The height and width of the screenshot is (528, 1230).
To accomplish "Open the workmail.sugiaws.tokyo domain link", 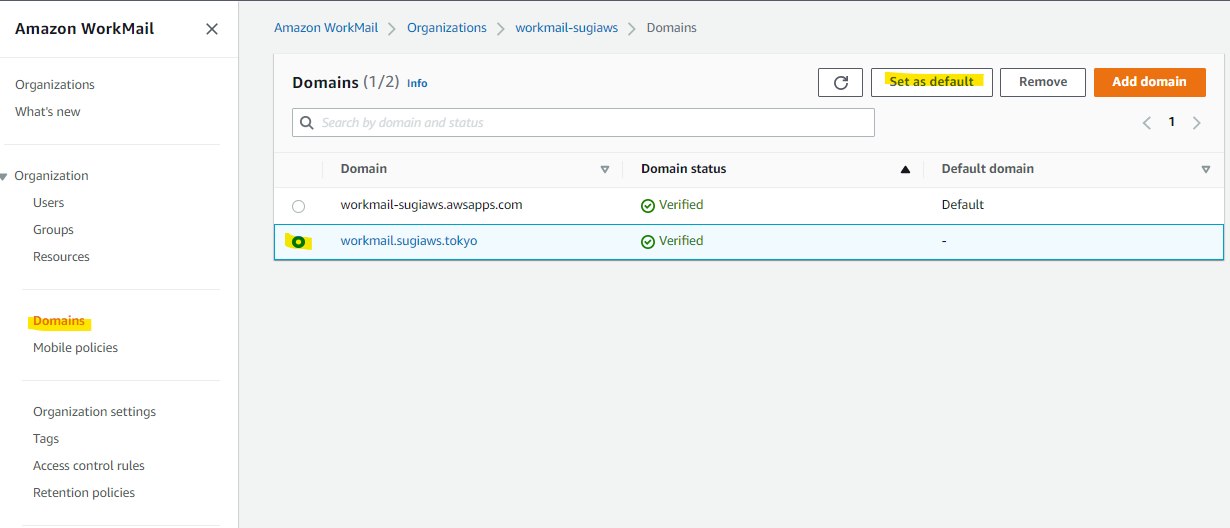I will pos(409,241).
